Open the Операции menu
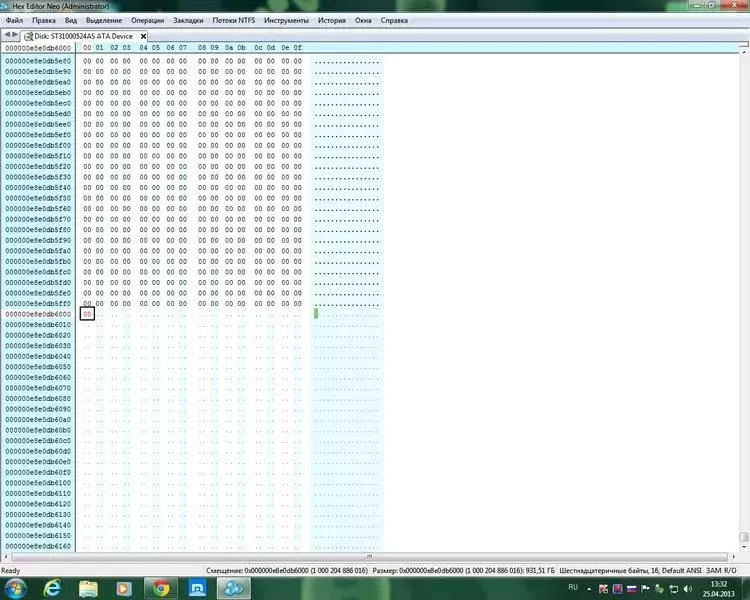750x600 pixels. 147,21
